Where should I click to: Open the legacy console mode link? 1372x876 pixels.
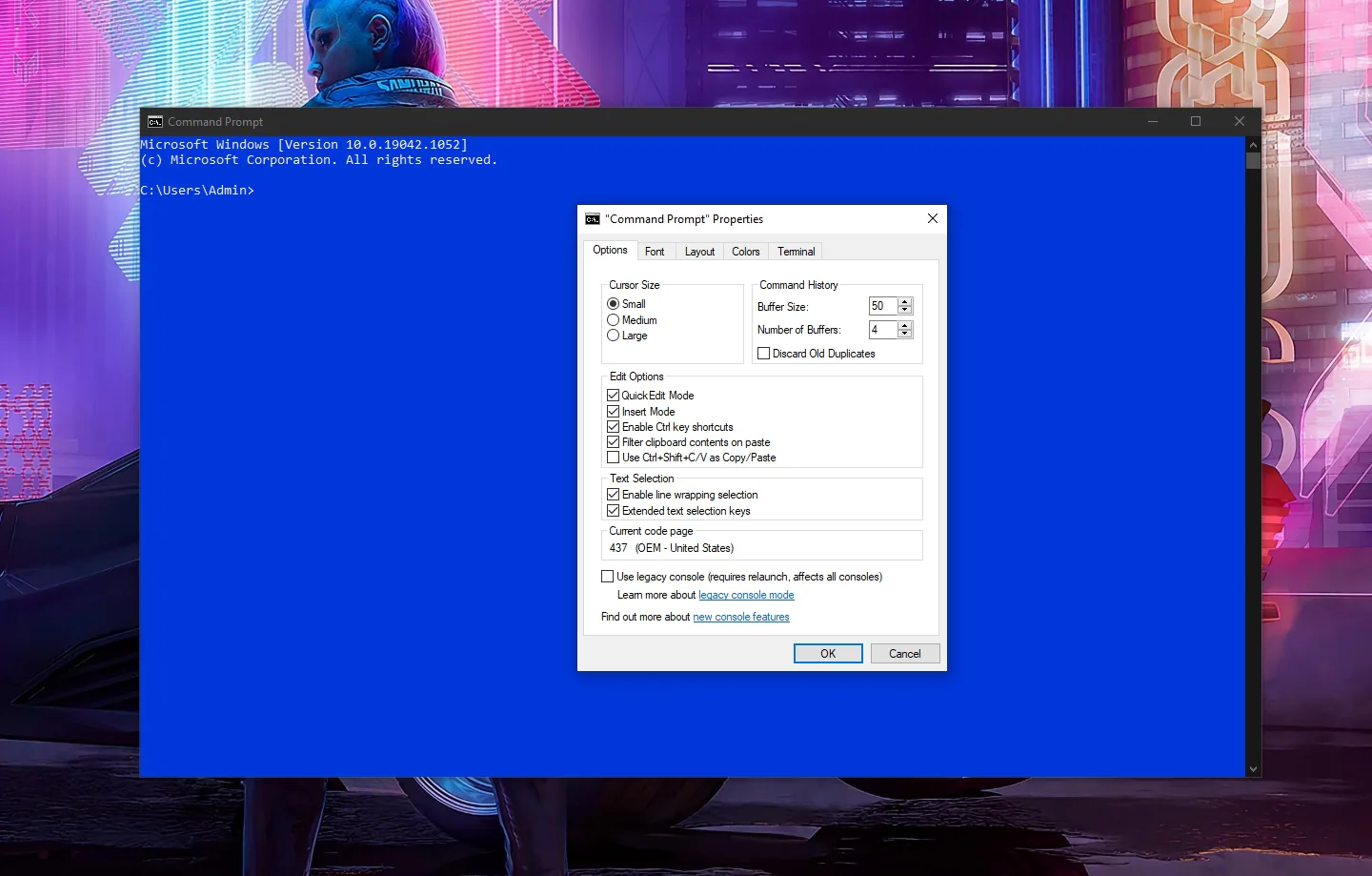[746, 595]
